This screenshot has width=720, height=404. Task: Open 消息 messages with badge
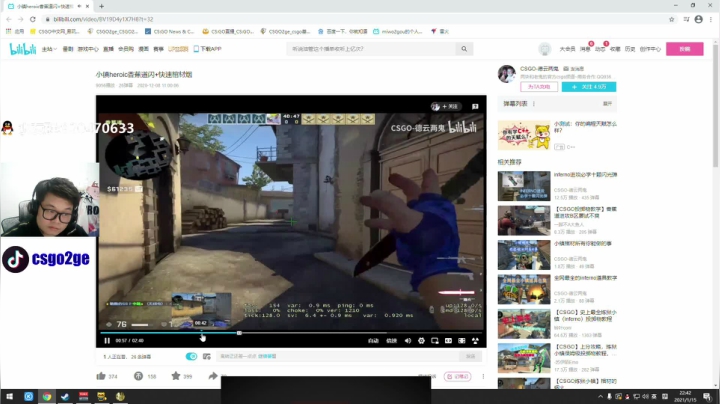(585, 49)
